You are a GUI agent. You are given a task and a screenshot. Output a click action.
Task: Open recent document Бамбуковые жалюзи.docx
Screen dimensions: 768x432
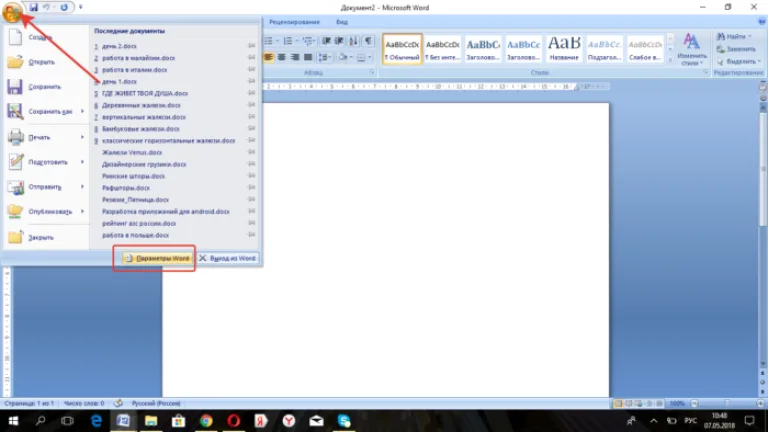pos(141,129)
